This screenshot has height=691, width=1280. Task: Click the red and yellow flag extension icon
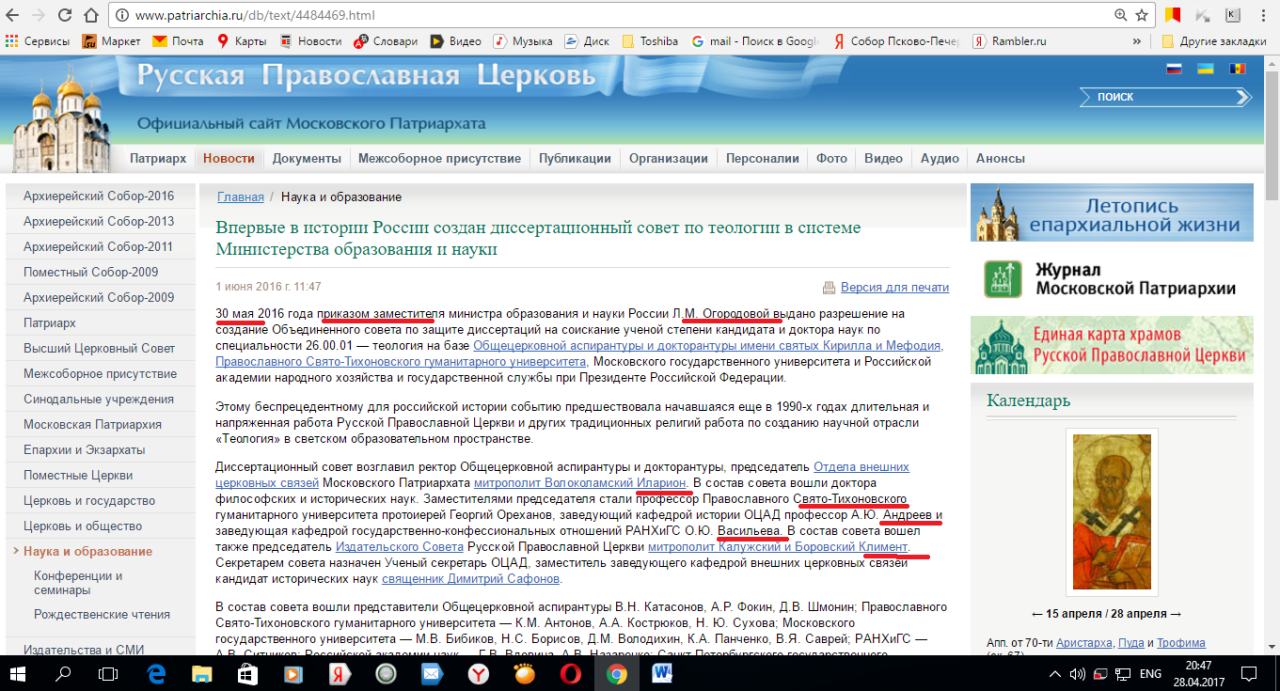coord(1173,15)
